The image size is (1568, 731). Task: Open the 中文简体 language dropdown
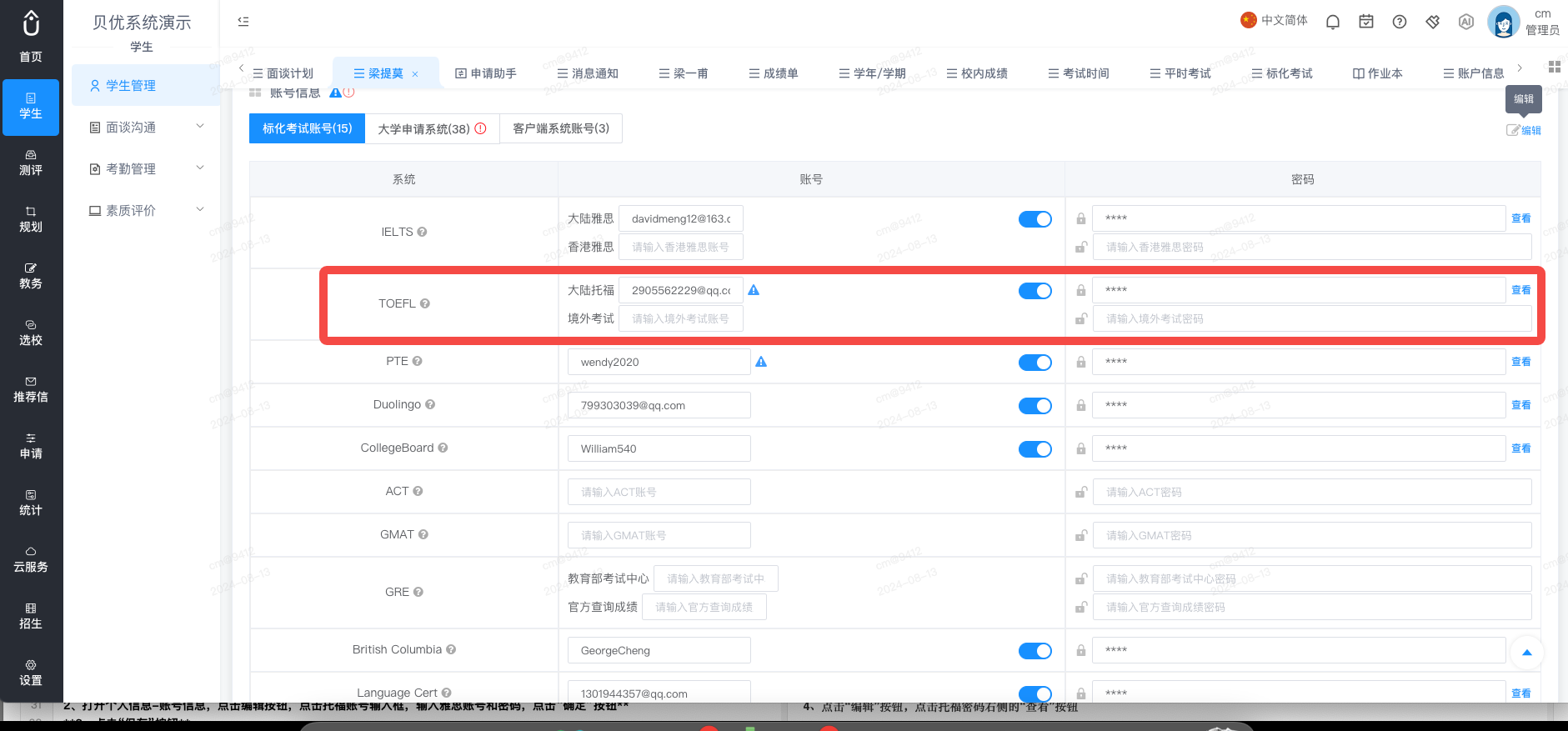[1274, 20]
